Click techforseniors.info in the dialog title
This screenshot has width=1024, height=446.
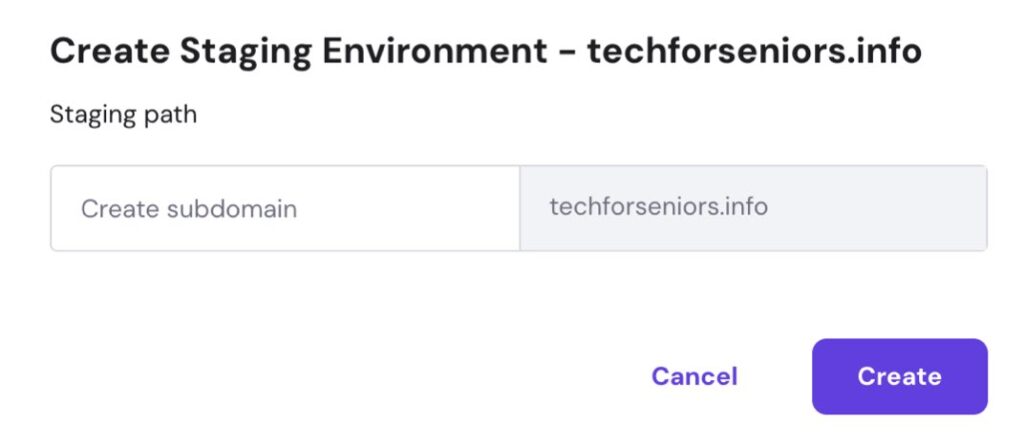tap(754, 51)
